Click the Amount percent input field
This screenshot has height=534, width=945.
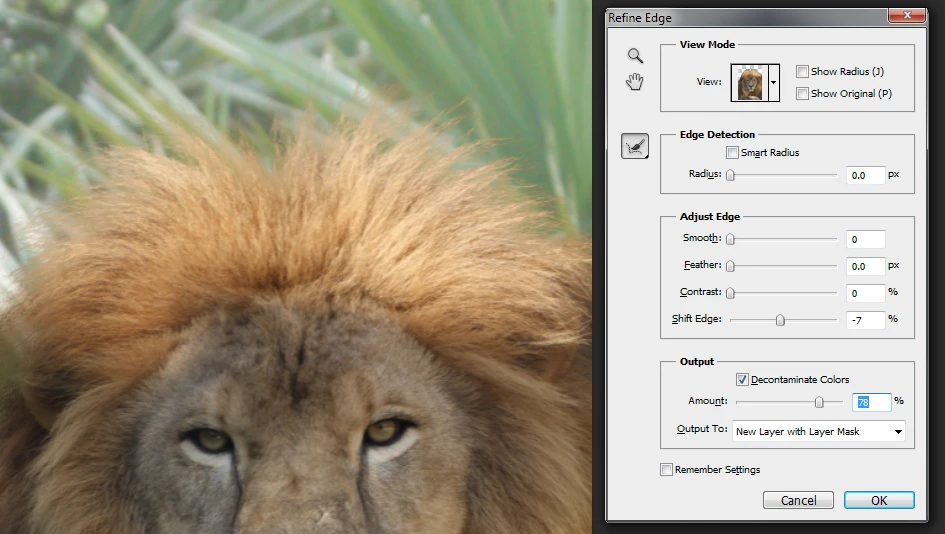point(871,402)
